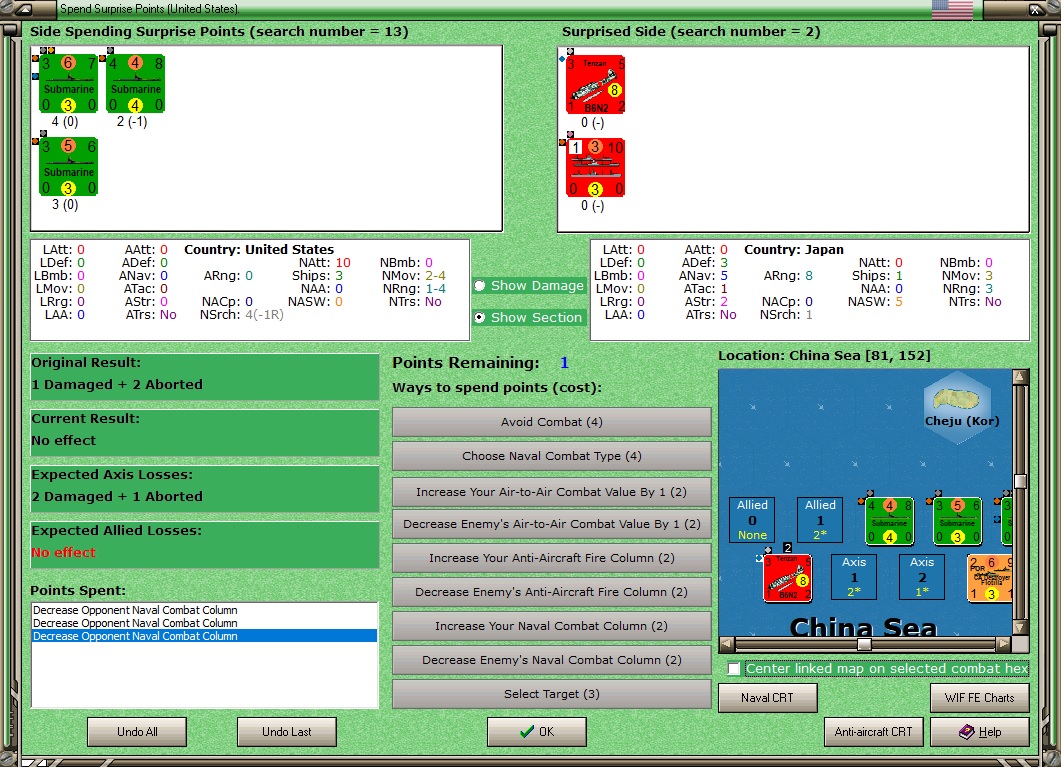Click Country: United States label
The height and width of the screenshot is (767, 1061).
(259, 250)
